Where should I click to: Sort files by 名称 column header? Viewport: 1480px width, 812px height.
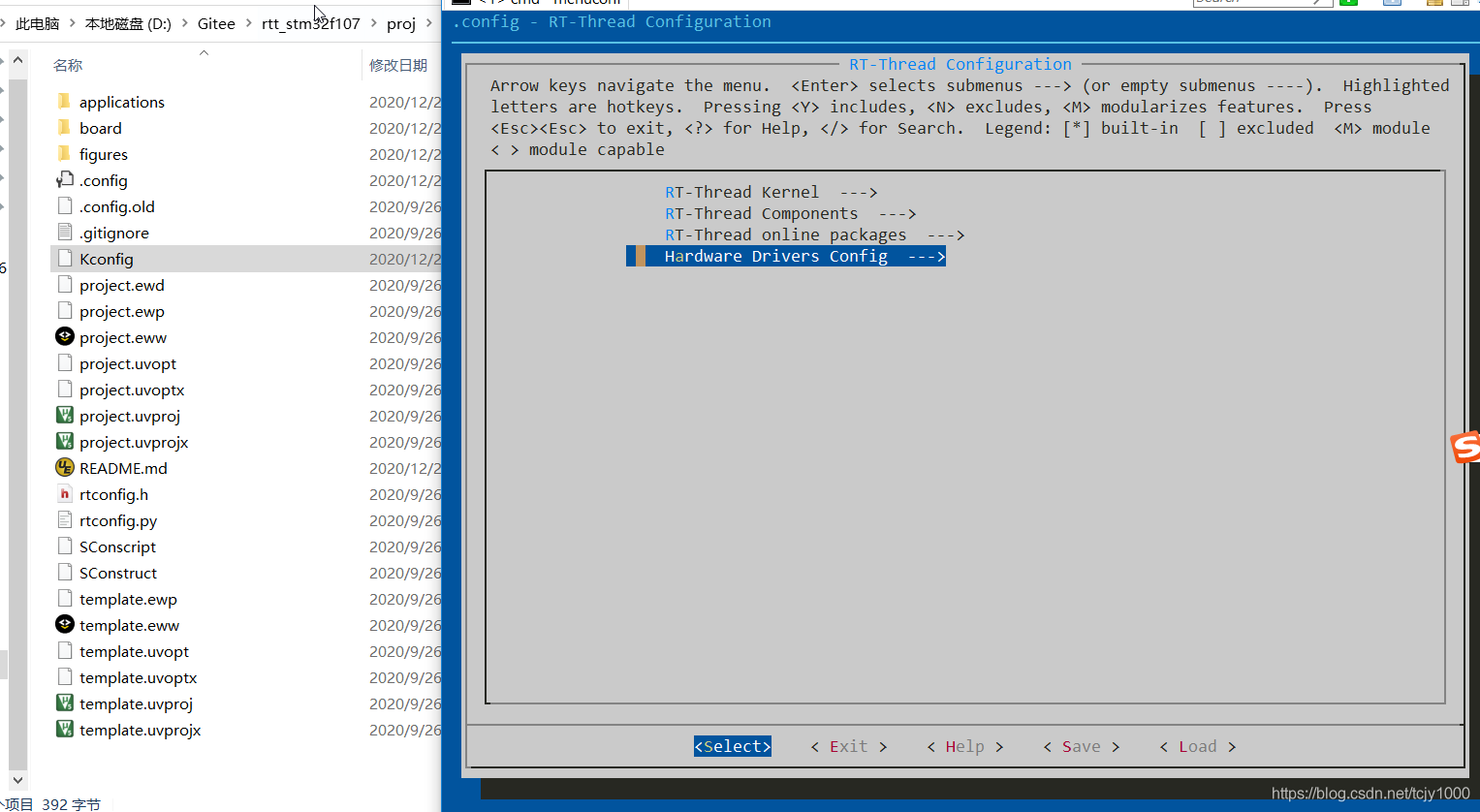(68, 65)
